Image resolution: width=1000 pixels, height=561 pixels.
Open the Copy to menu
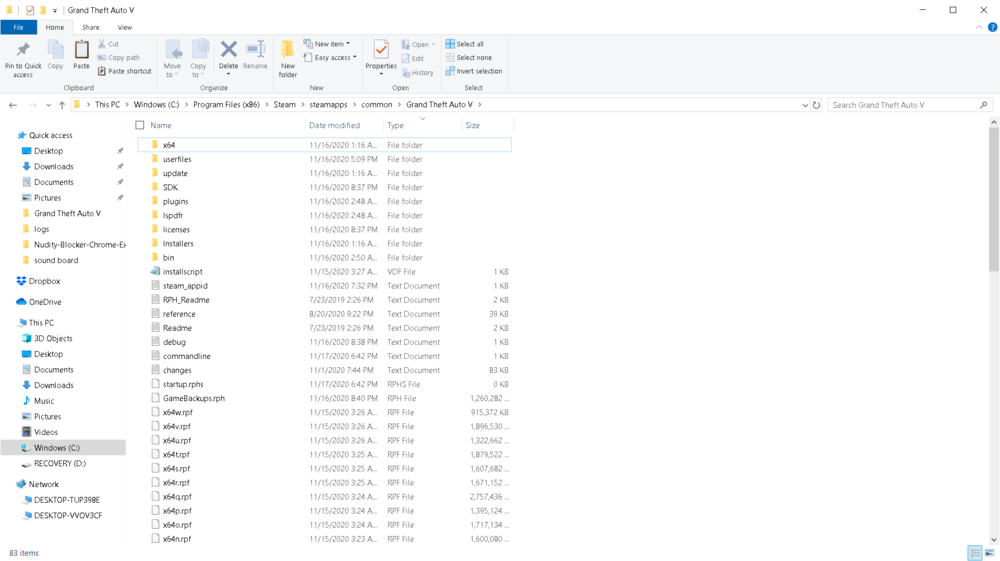[x=198, y=59]
